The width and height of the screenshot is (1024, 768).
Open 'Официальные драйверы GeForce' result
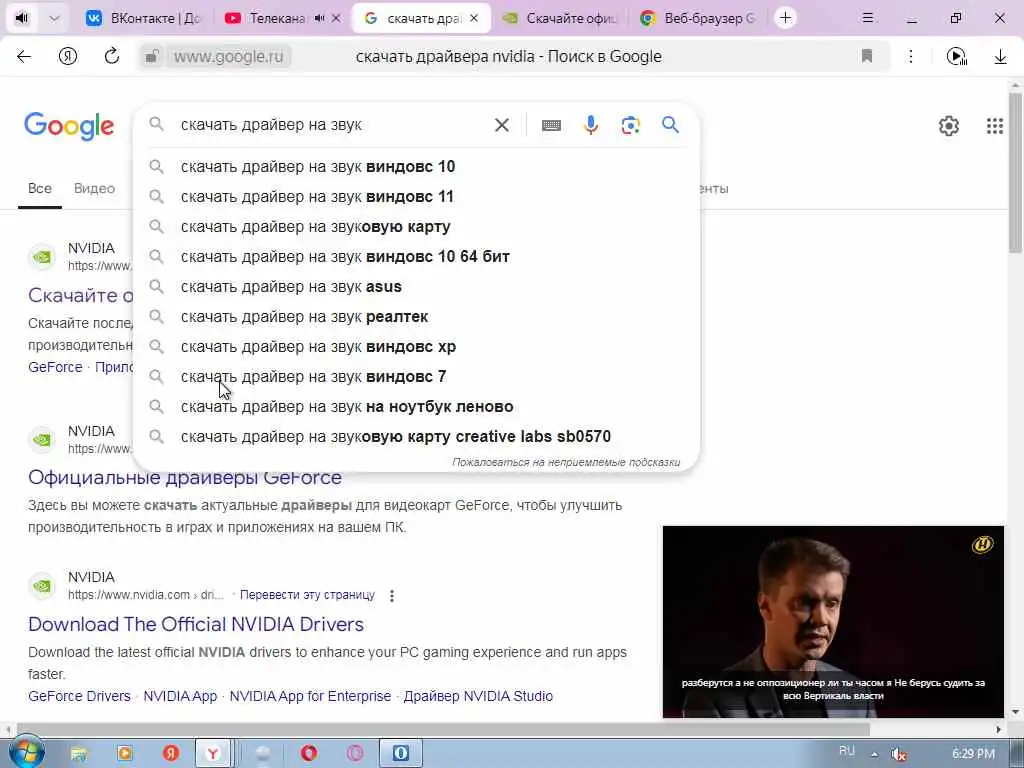pyautogui.click(x=185, y=477)
